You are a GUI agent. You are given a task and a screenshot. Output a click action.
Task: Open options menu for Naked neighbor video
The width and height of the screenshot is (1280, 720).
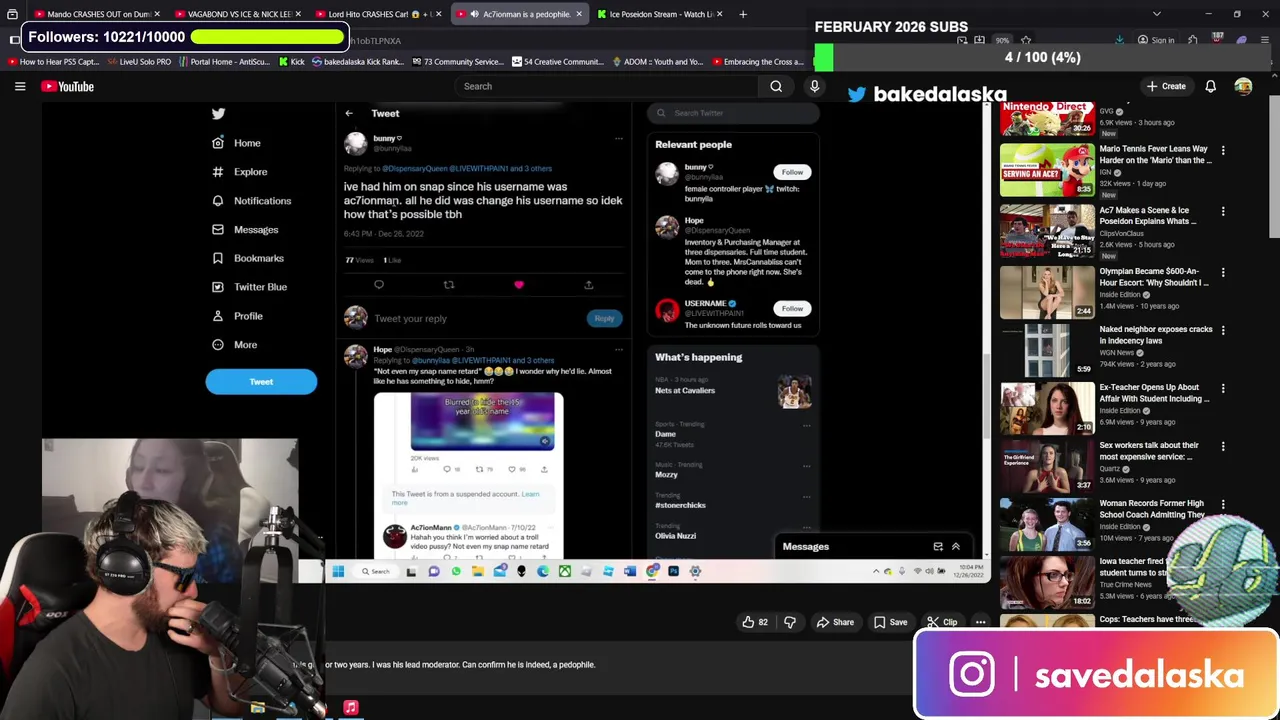pos(1223,330)
